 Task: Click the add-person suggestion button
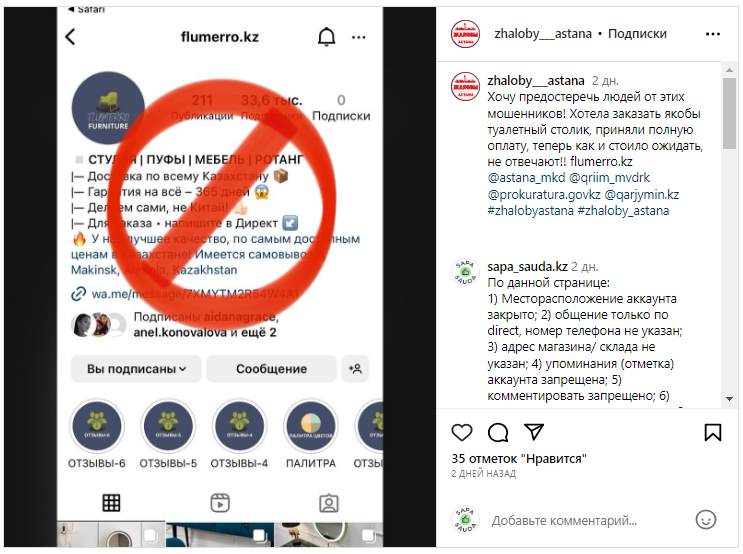[x=355, y=368]
